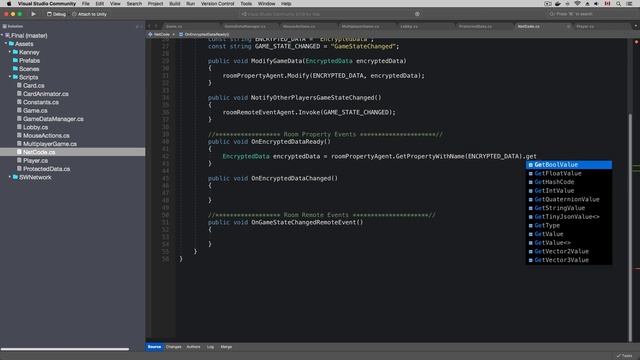
Task: Choose GetType from autocomplete list
Action: pyautogui.click(x=569, y=225)
